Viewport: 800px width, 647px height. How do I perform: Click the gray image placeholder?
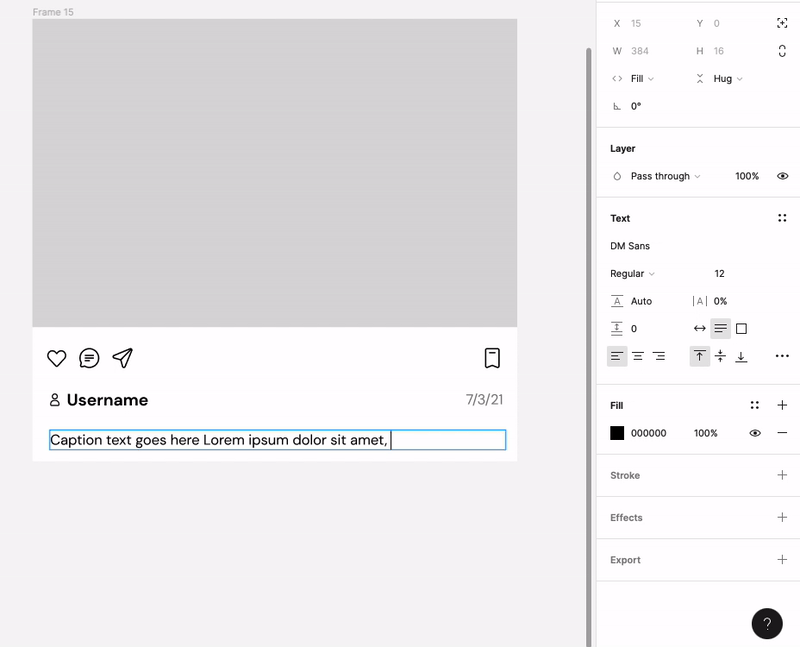point(274,173)
